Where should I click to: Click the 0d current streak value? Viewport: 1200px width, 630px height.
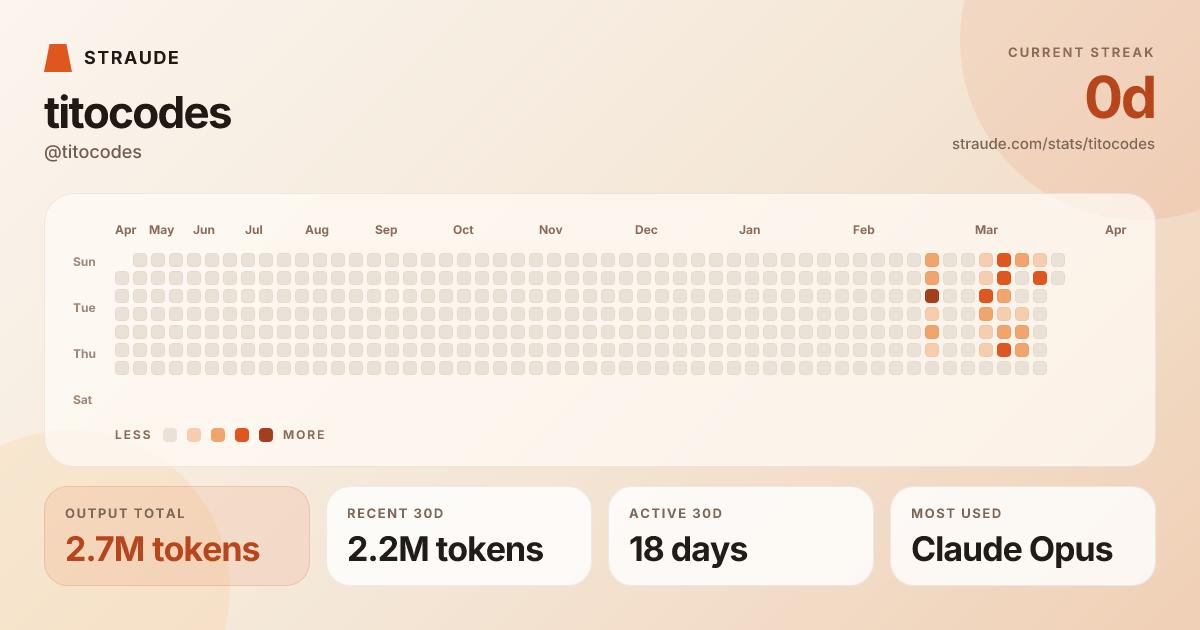pyautogui.click(x=1119, y=98)
